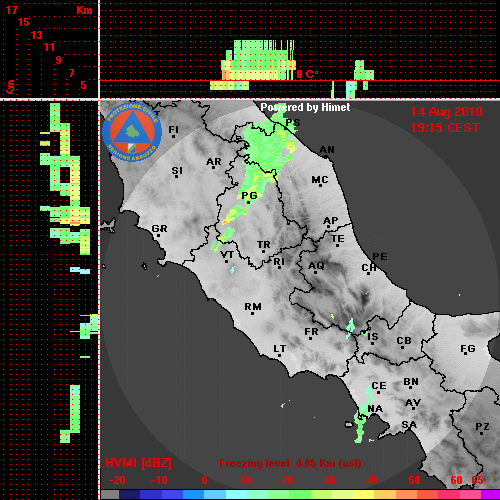Click the TR city label

click(264, 245)
